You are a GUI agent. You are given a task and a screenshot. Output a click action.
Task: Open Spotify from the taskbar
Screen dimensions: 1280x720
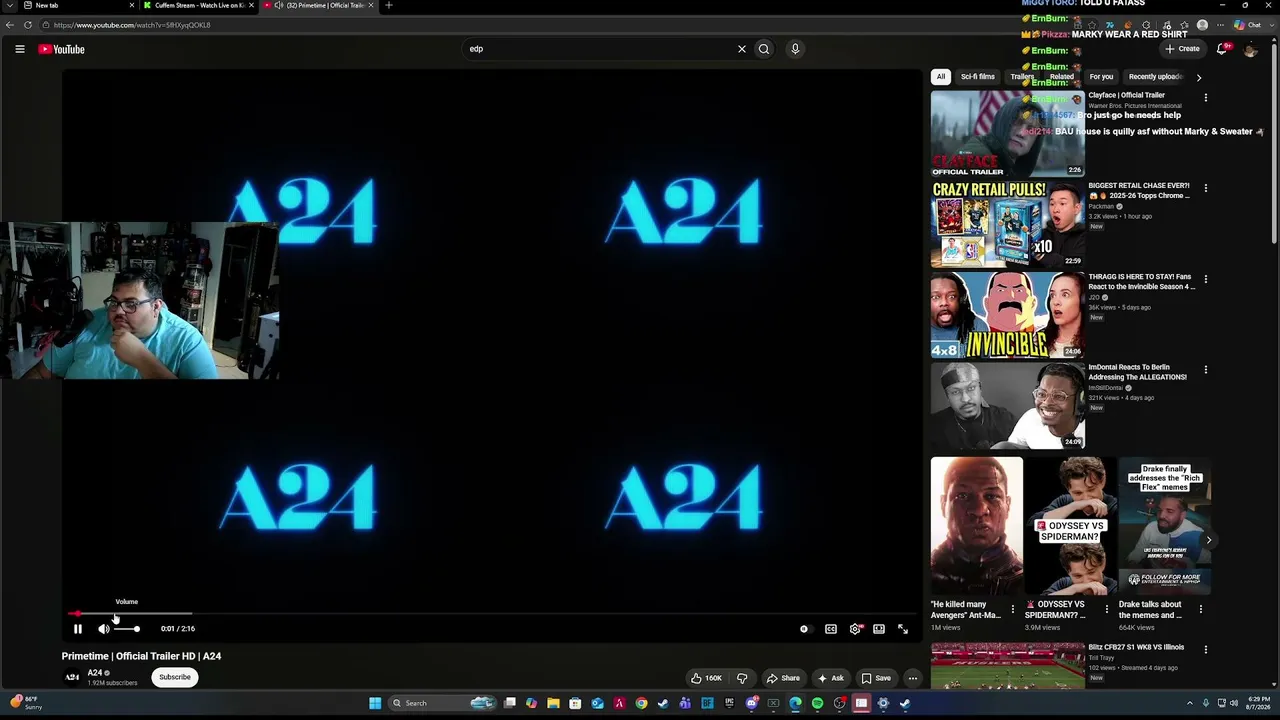click(817, 703)
